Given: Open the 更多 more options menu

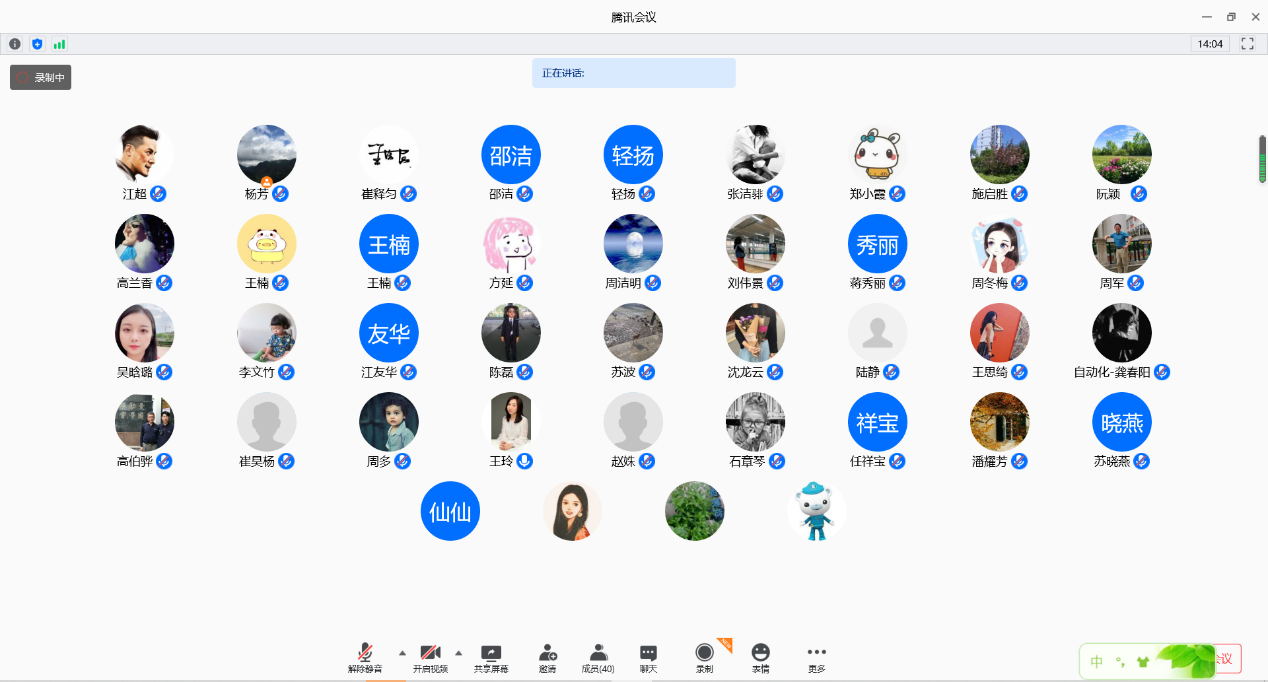Looking at the screenshot, I should pos(816,657).
